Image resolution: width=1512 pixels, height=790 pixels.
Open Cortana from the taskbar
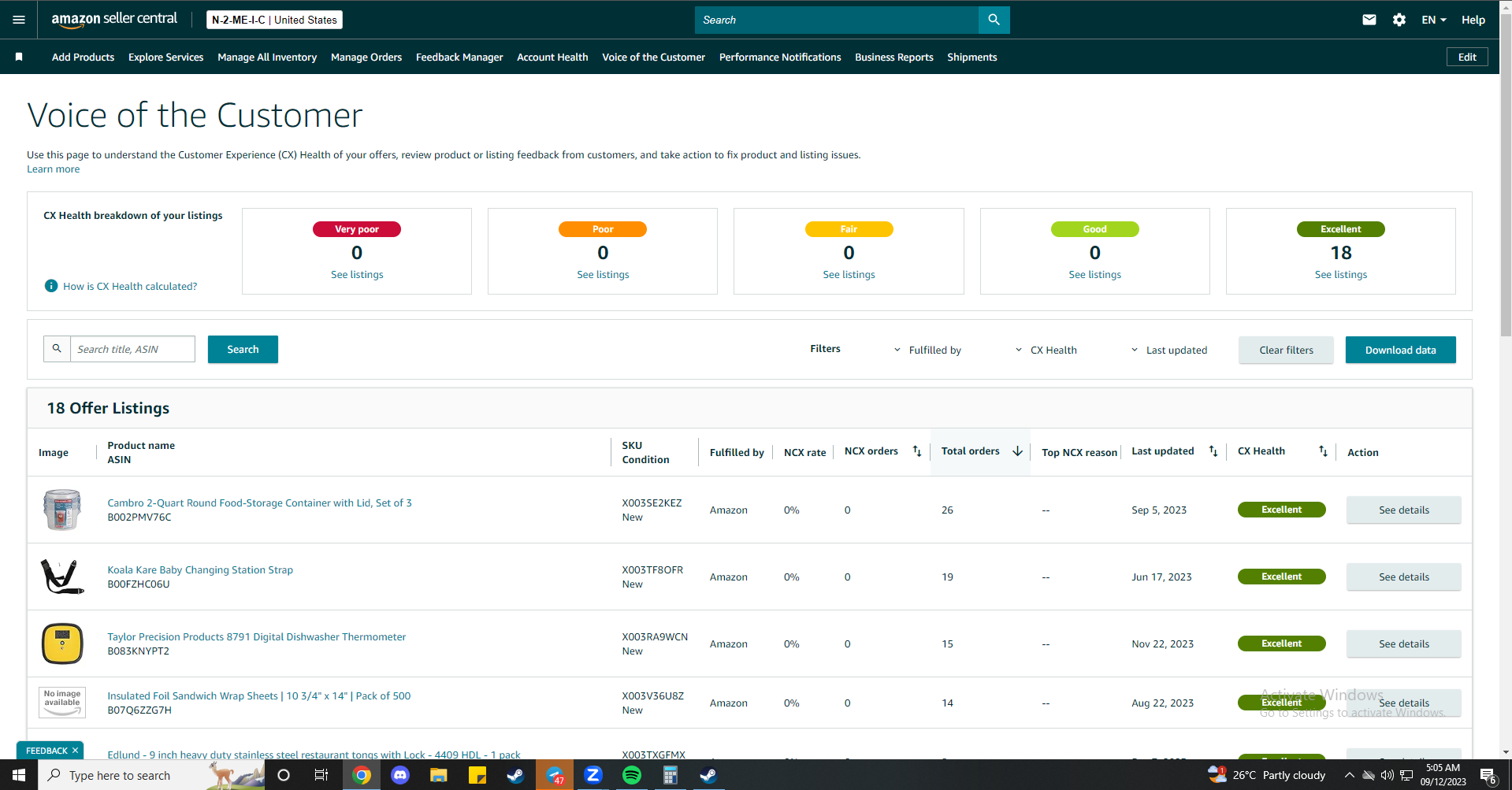[284, 775]
